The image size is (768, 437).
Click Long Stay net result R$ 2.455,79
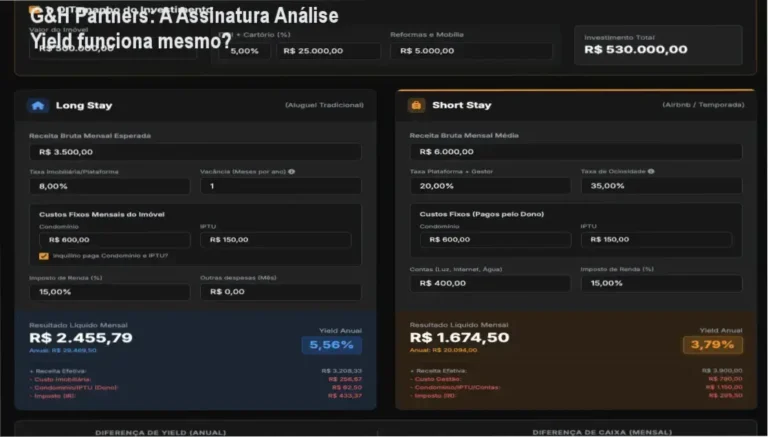point(81,338)
